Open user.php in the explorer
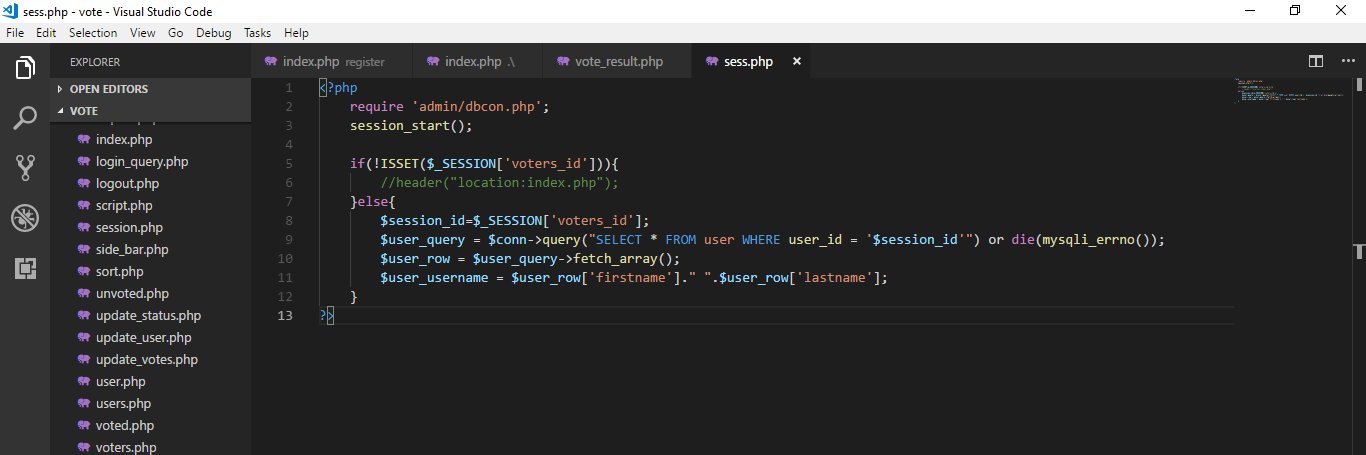This screenshot has width=1366, height=455. click(150, 382)
